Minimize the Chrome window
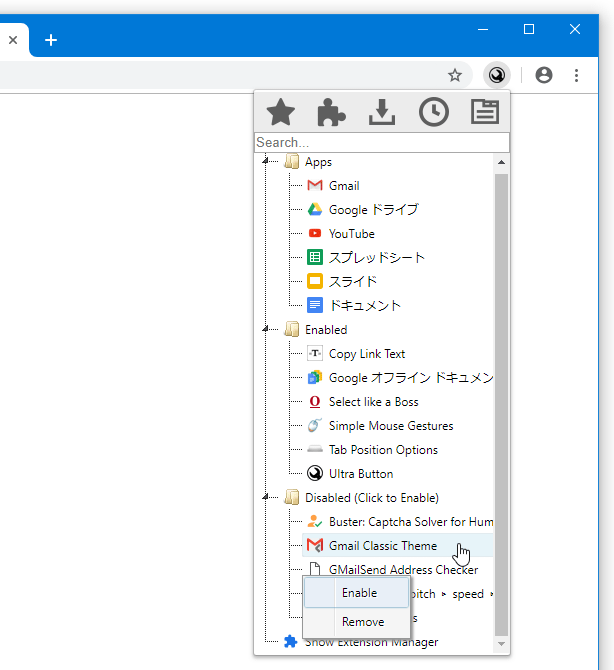The height and width of the screenshot is (670, 614). click(x=483, y=29)
